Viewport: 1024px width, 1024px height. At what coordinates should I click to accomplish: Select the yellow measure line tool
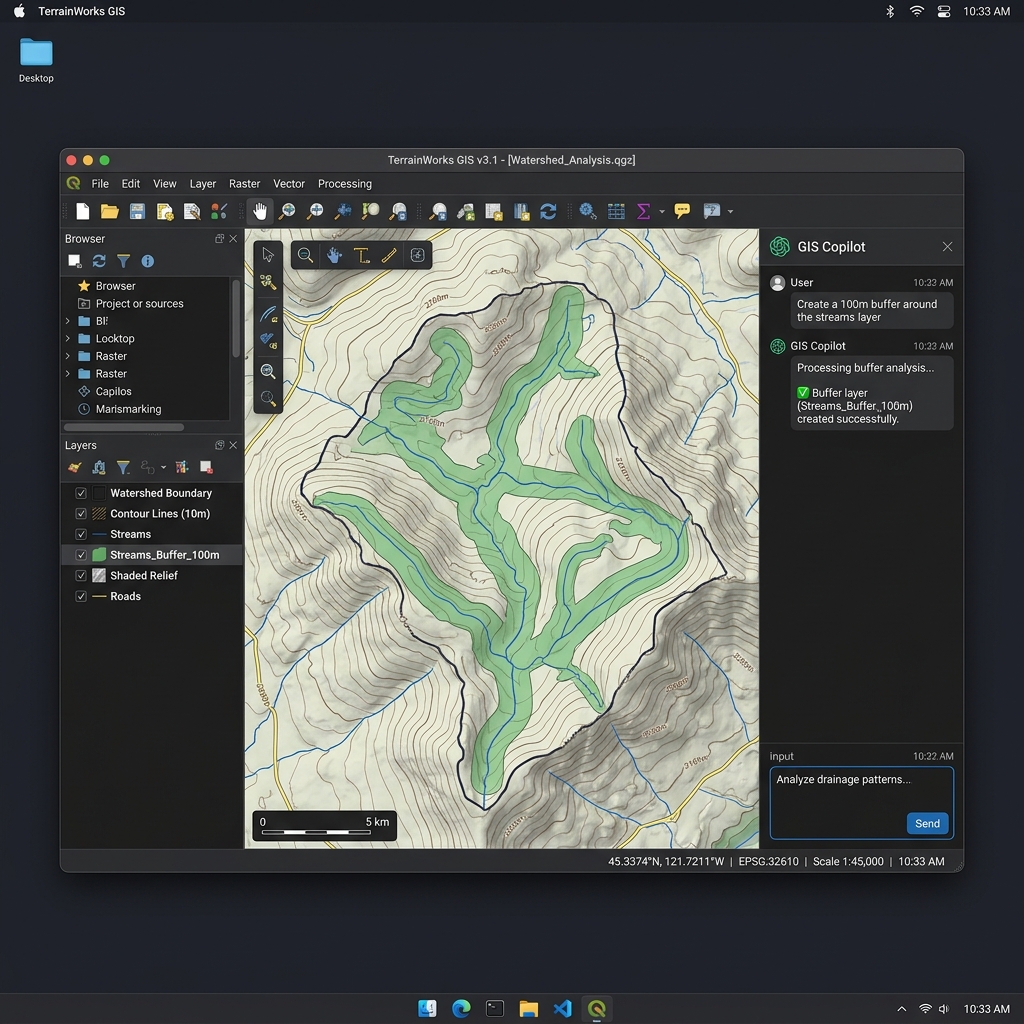pyautogui.click(x=389, y=255)
